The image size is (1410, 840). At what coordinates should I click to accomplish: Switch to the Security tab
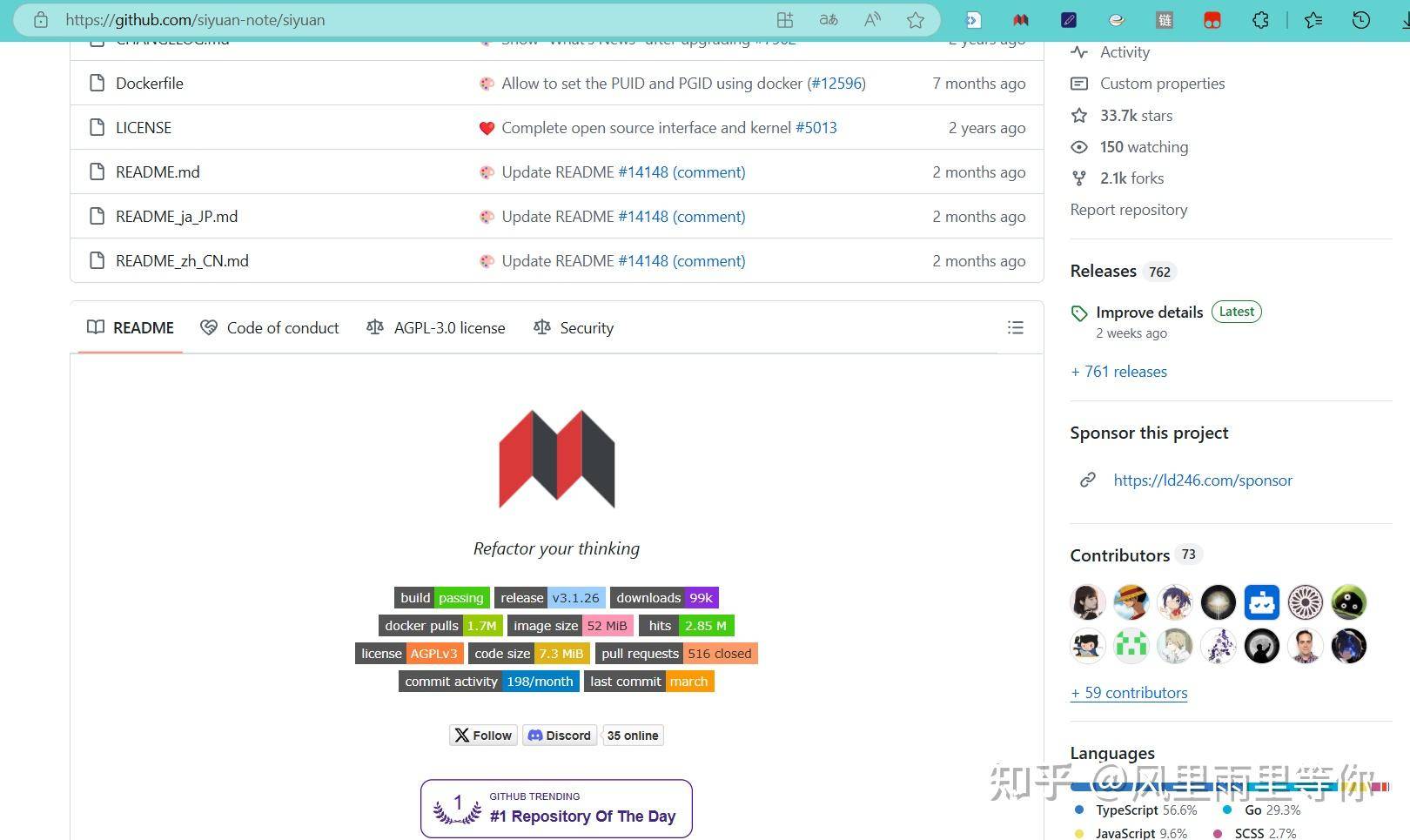tap(574, 327)
